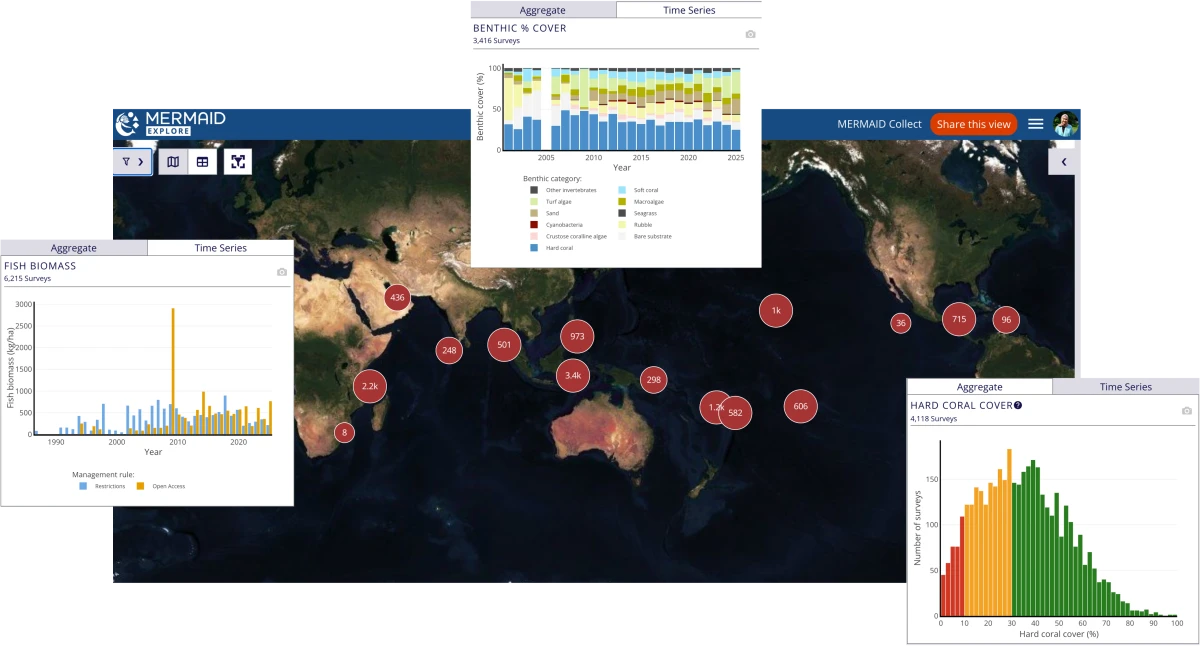
Task: Toggle Turf algae legend entry
Action: tap(550, 201)
